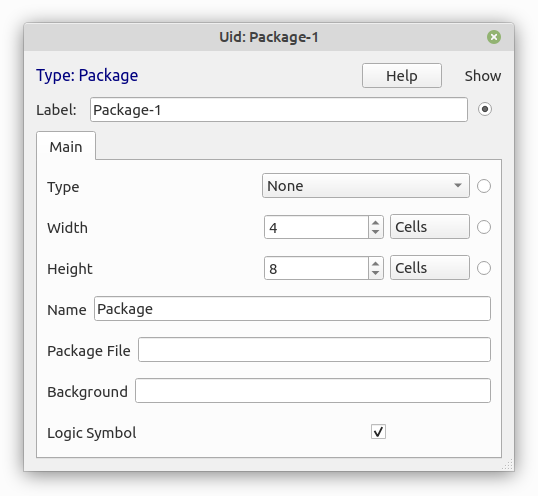Toggle the Show radio for Label
This screenshot has width=538, height=496.
tap(484, 109)
